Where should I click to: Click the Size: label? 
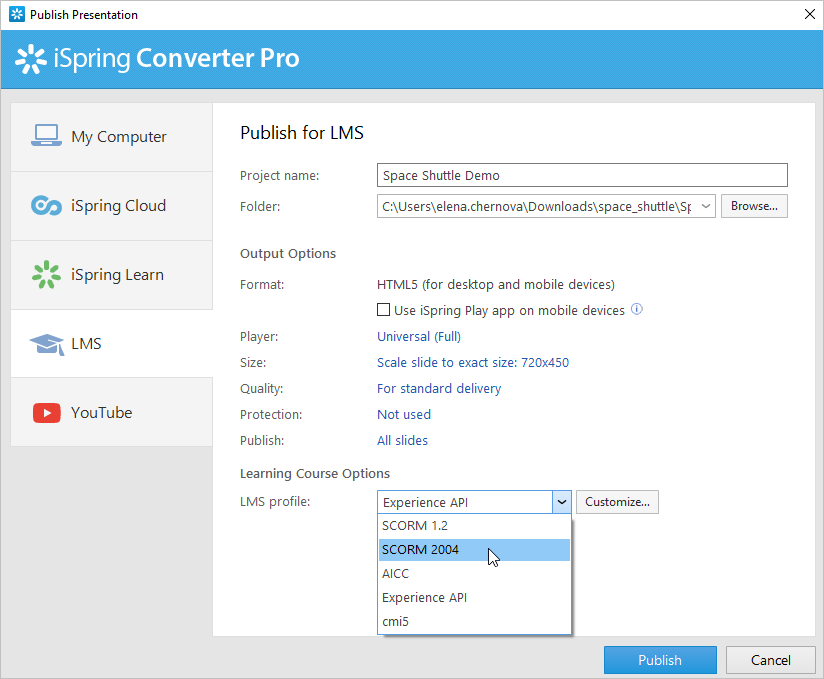(x=253, y=363)
